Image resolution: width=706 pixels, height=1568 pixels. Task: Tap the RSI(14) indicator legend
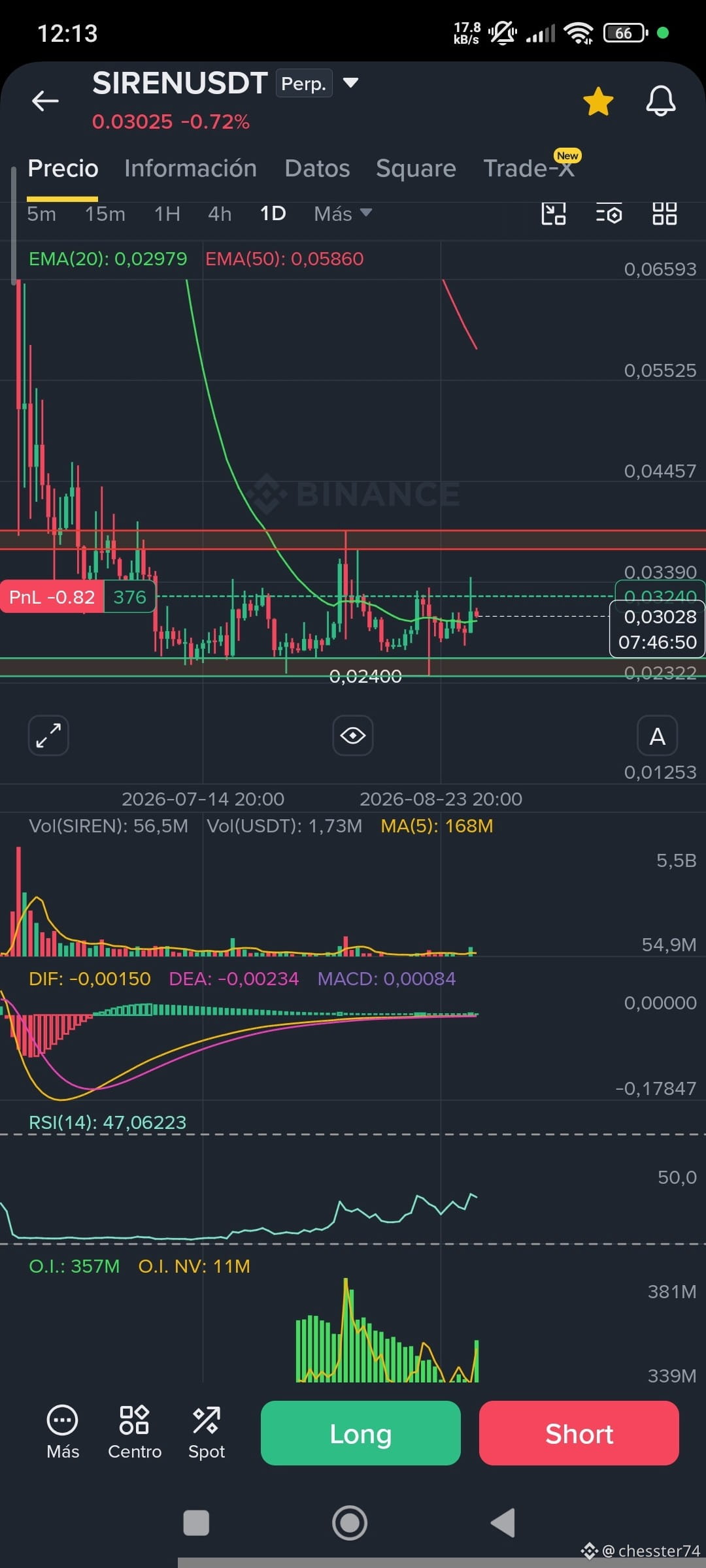107,1122
